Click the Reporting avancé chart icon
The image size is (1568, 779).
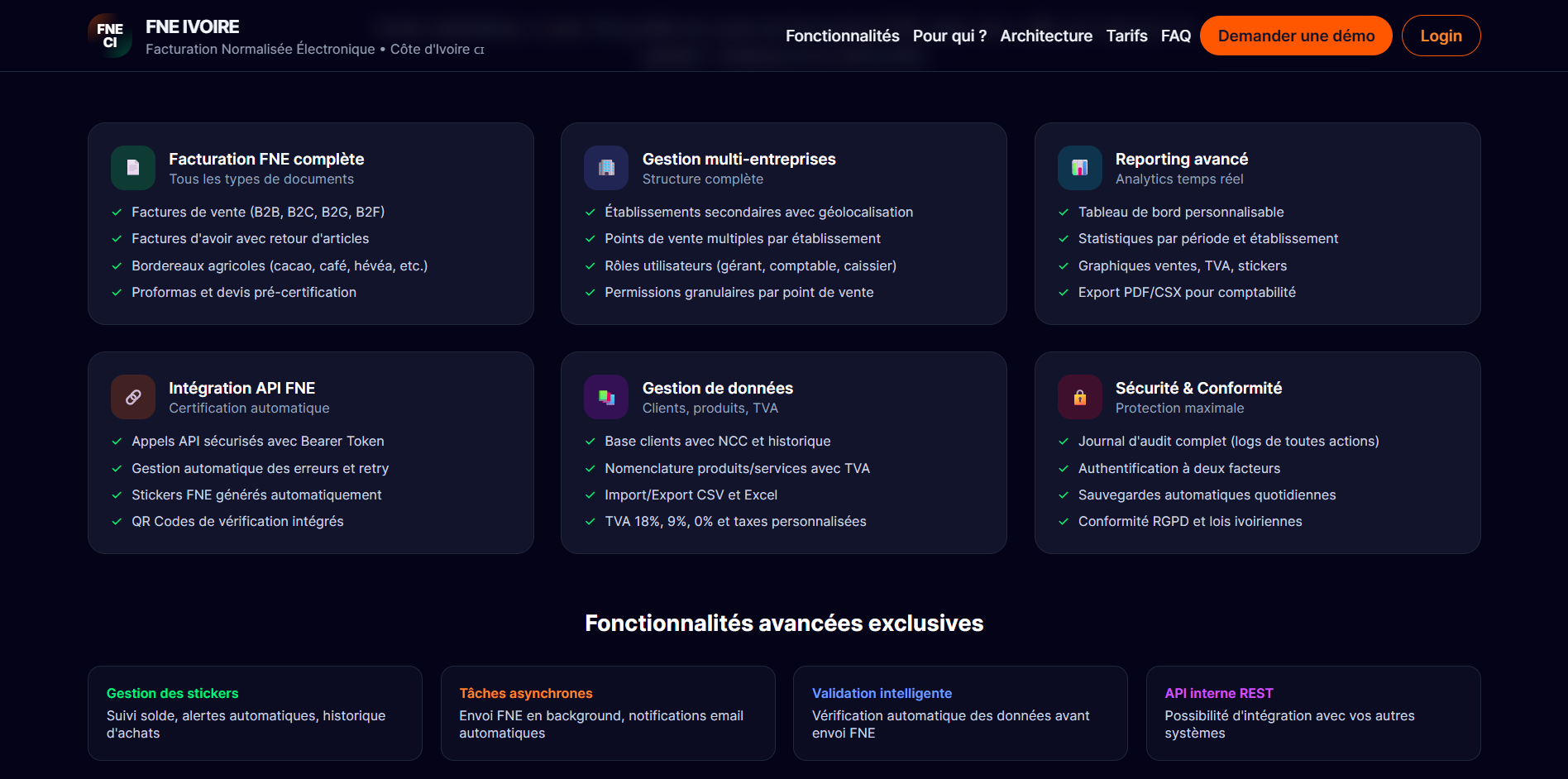[x=1079, y=168]
